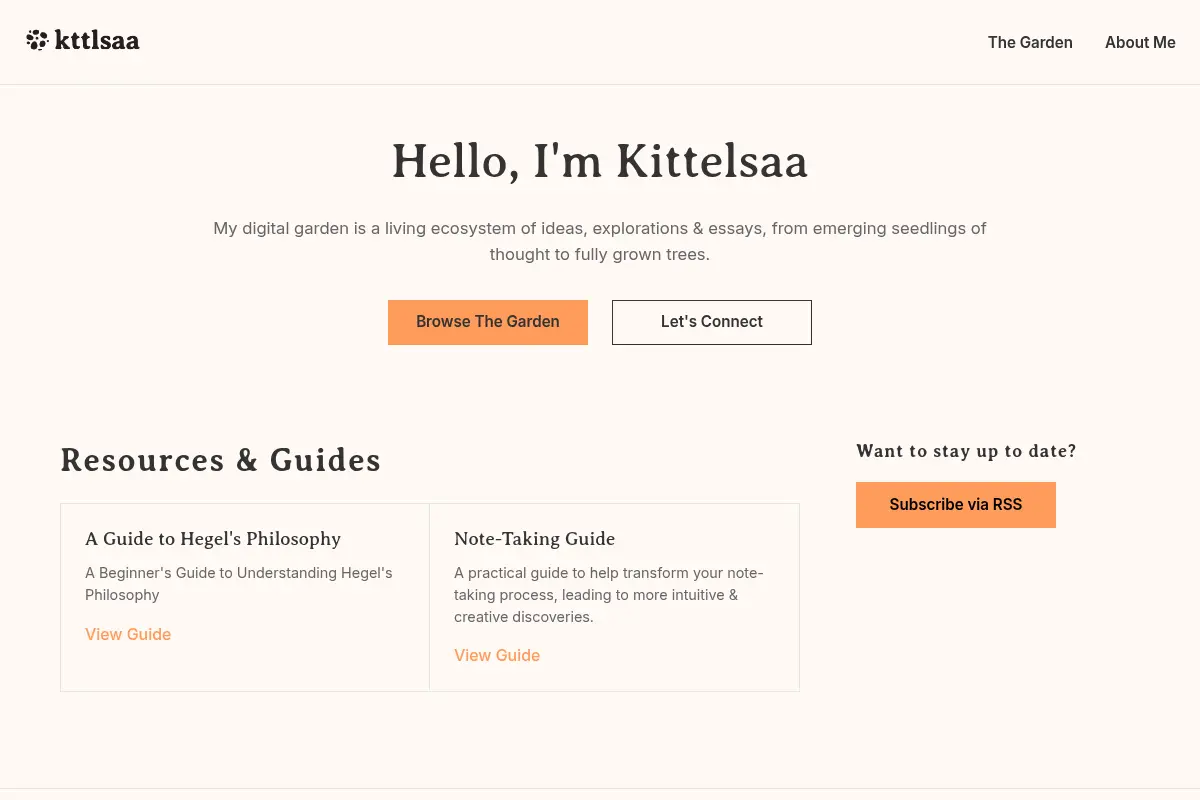
Task: Open the kttlsaa home wordmark
Action: (97, 41)
